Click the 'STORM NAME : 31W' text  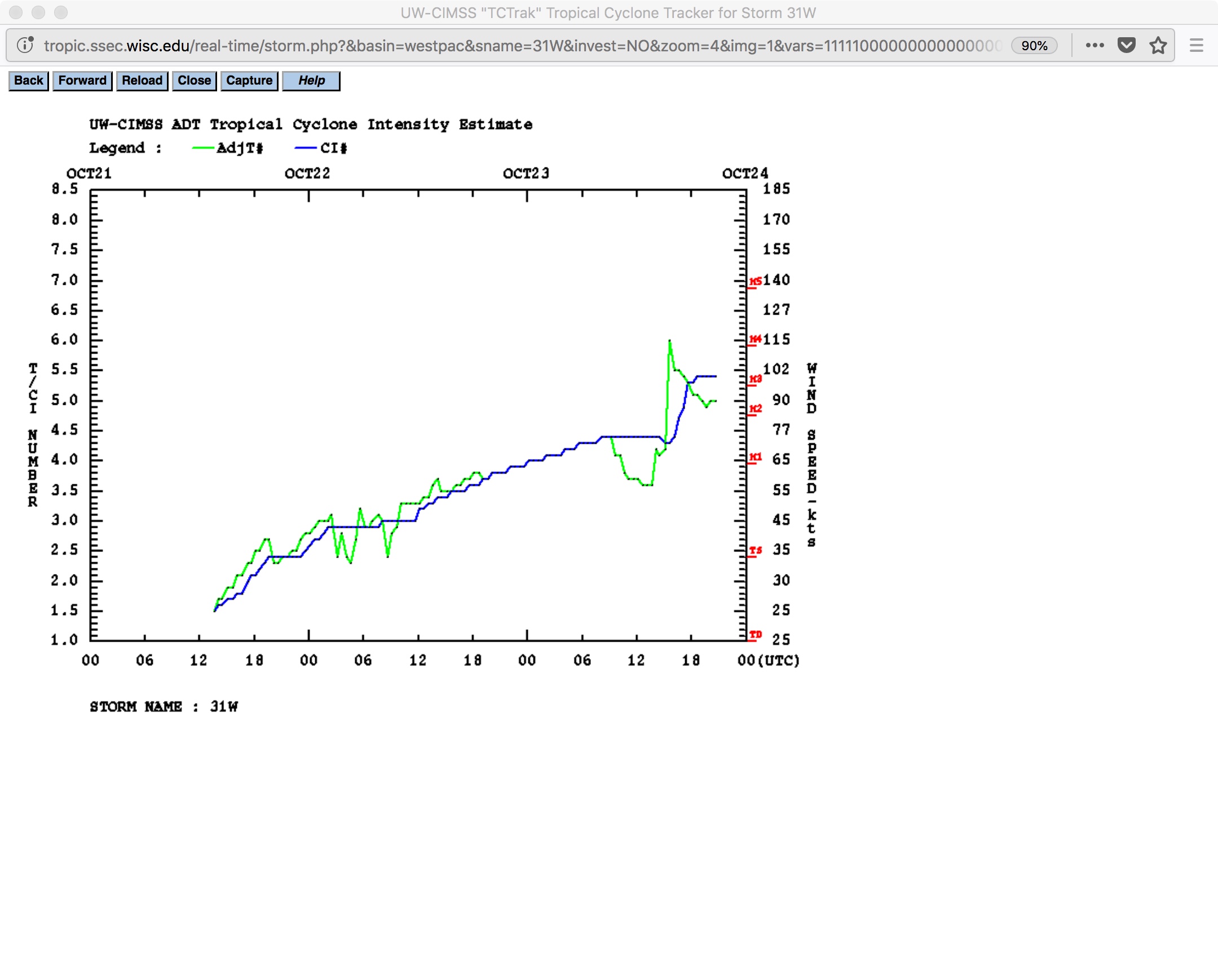(164, 707)
